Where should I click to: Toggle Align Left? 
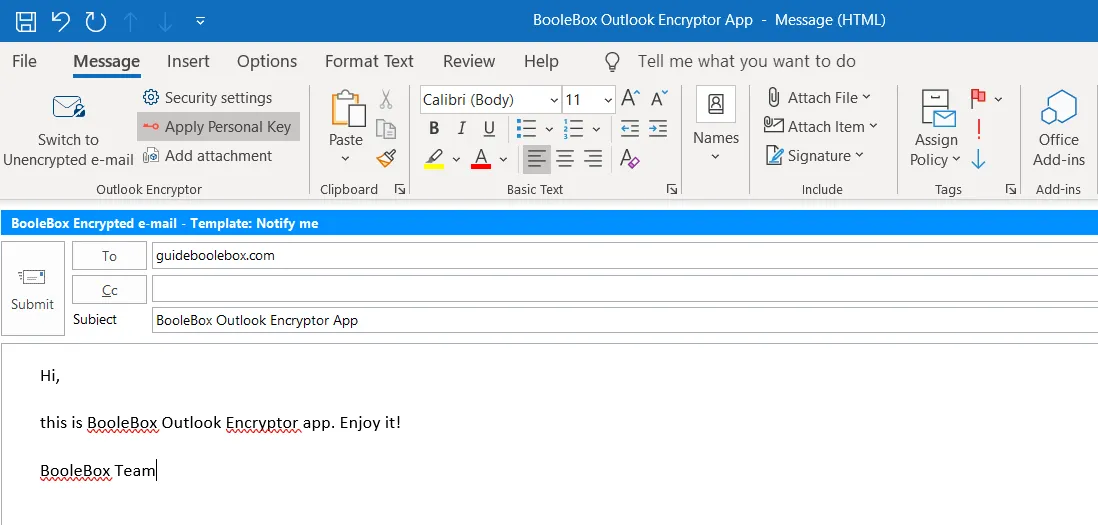point(537,160)
